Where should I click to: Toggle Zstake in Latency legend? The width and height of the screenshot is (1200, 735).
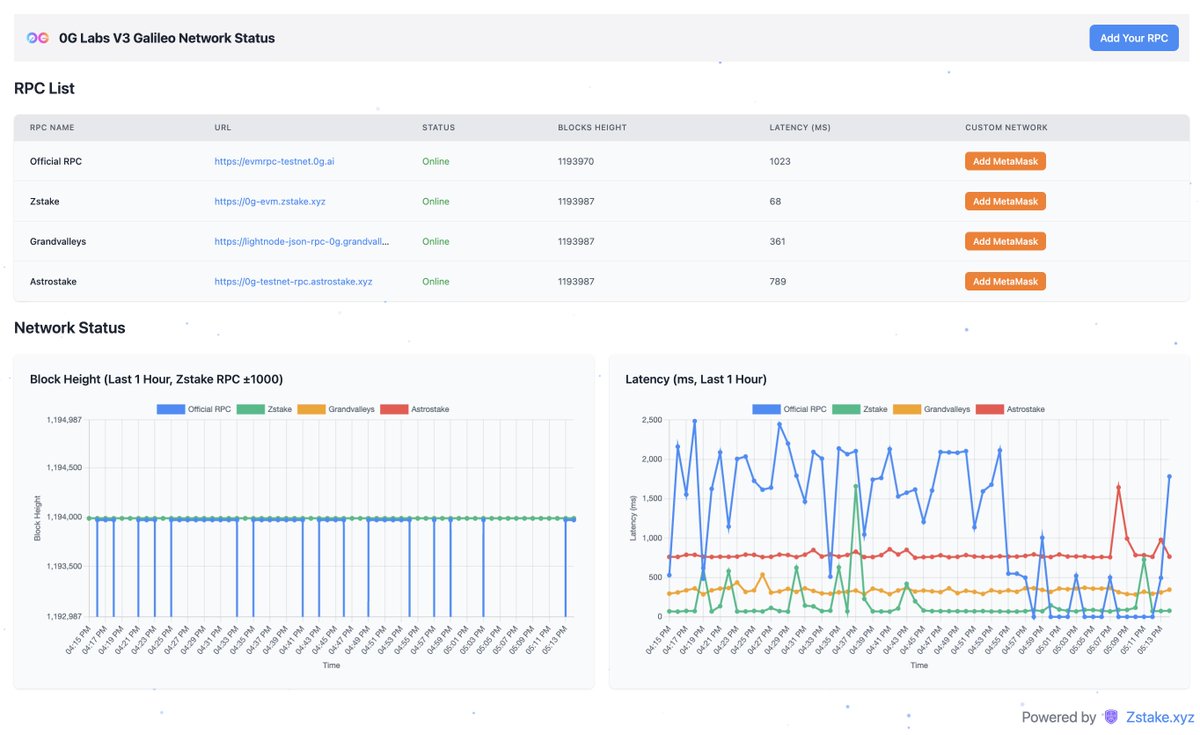(x=861, y=409)
